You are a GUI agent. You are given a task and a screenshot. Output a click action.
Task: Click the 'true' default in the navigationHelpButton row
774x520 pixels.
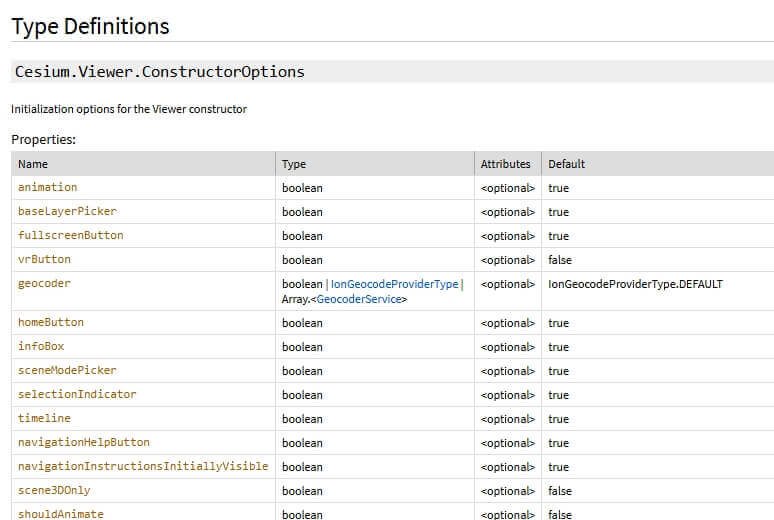[558, 443]
